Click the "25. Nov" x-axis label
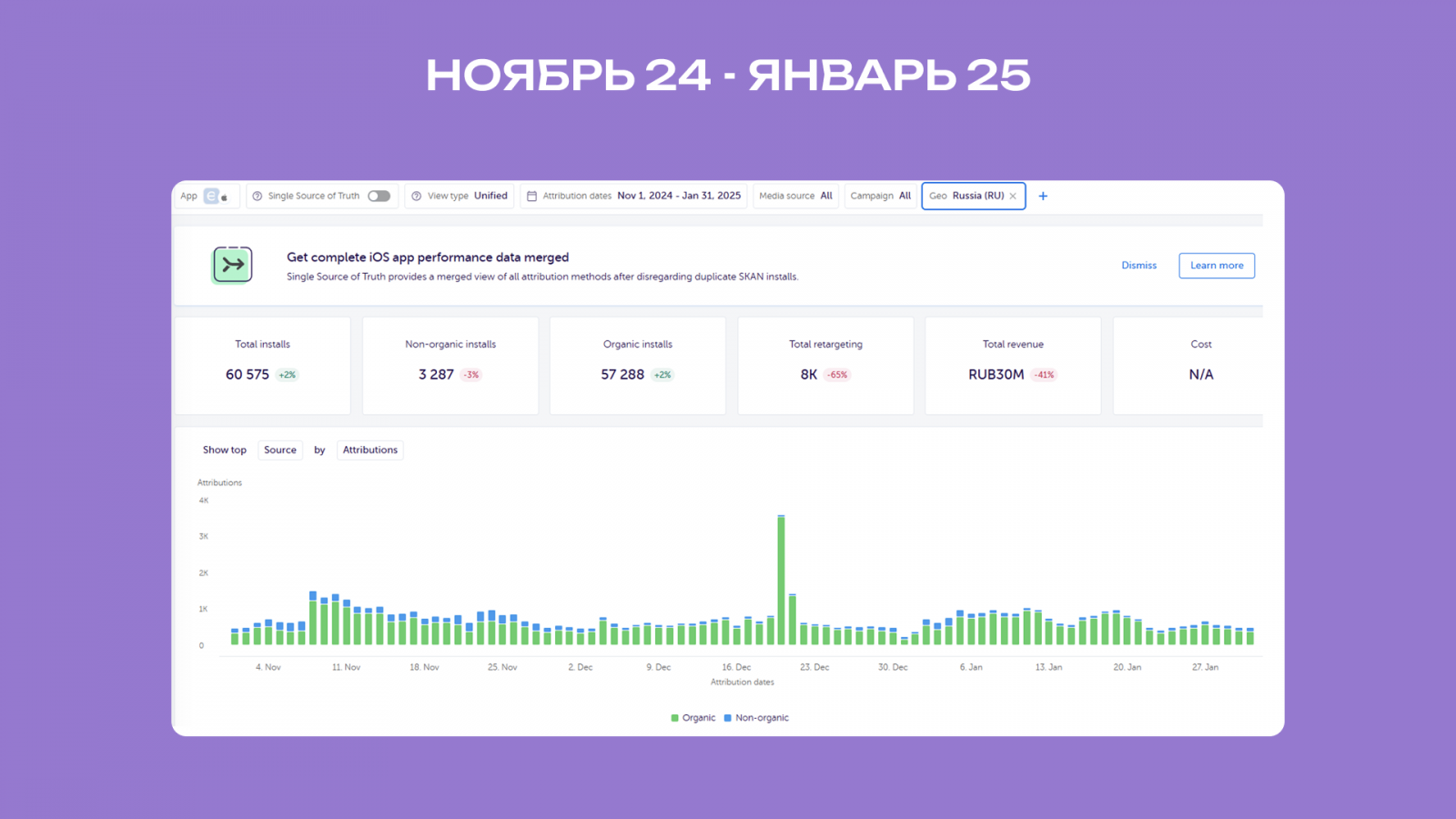 (x=502, y=667)
